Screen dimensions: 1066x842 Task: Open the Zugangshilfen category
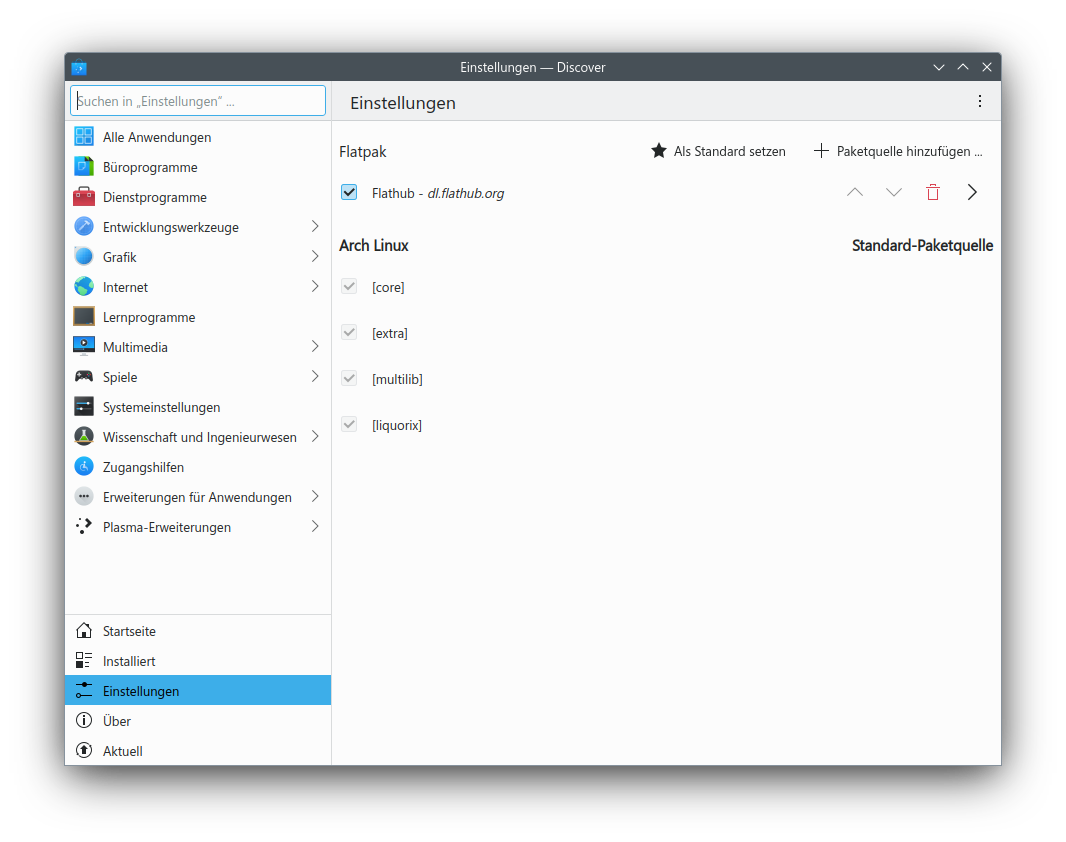(198, 466)
